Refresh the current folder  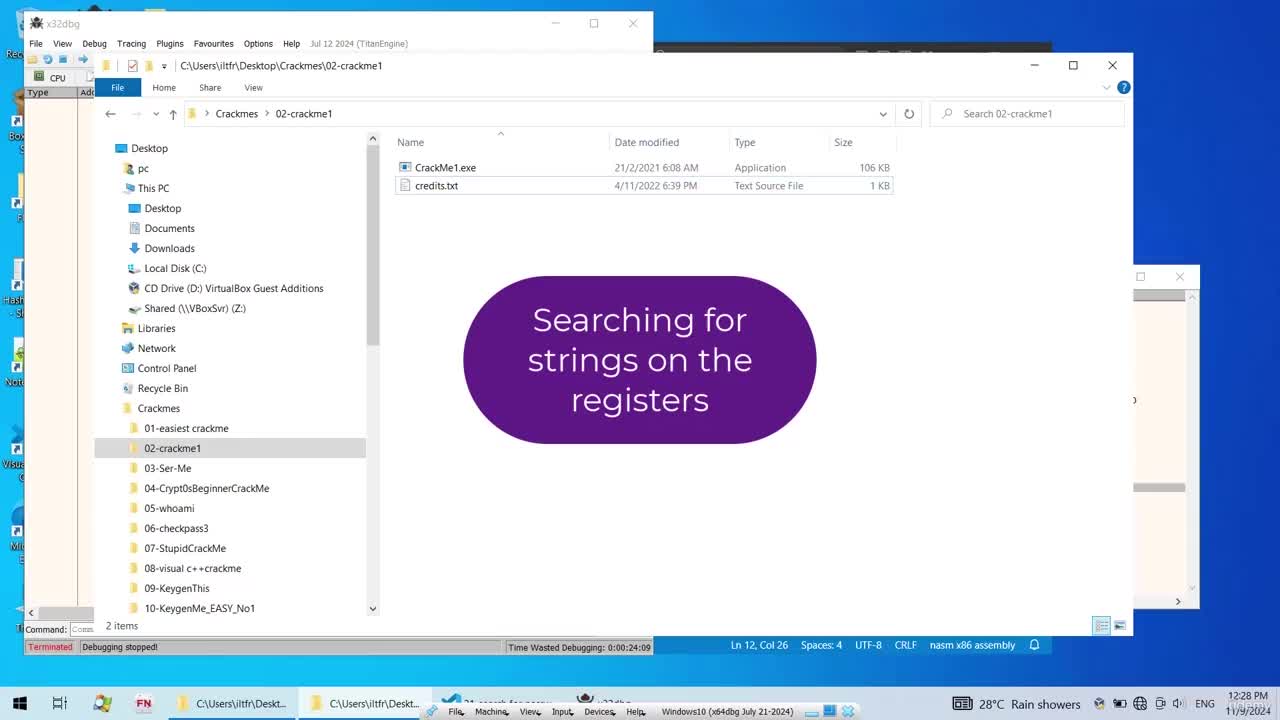point(909,114)
